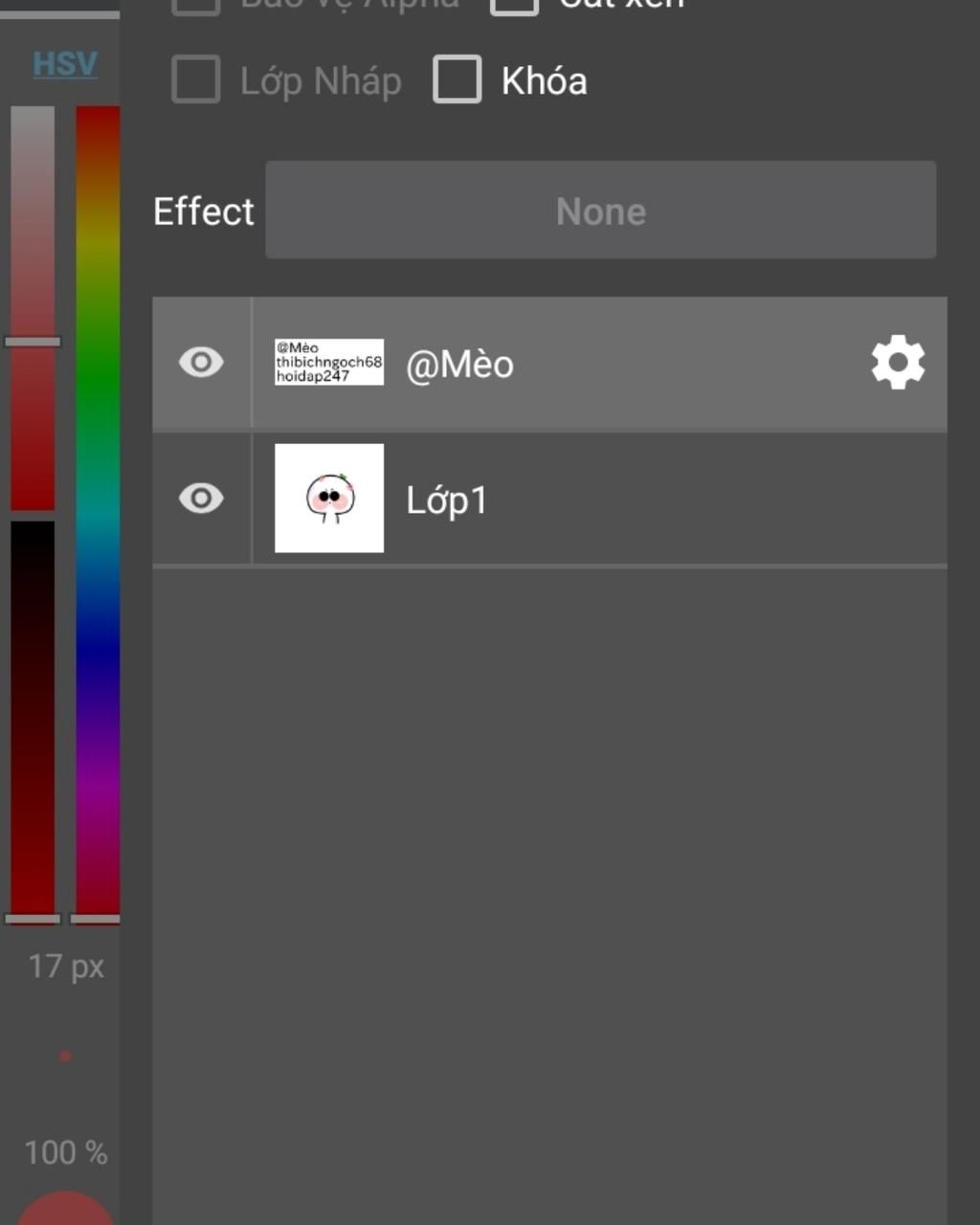Tick the partially visible Cắt xén checkbox
The width and height of the screenshot is (980, 1225).
515,6
